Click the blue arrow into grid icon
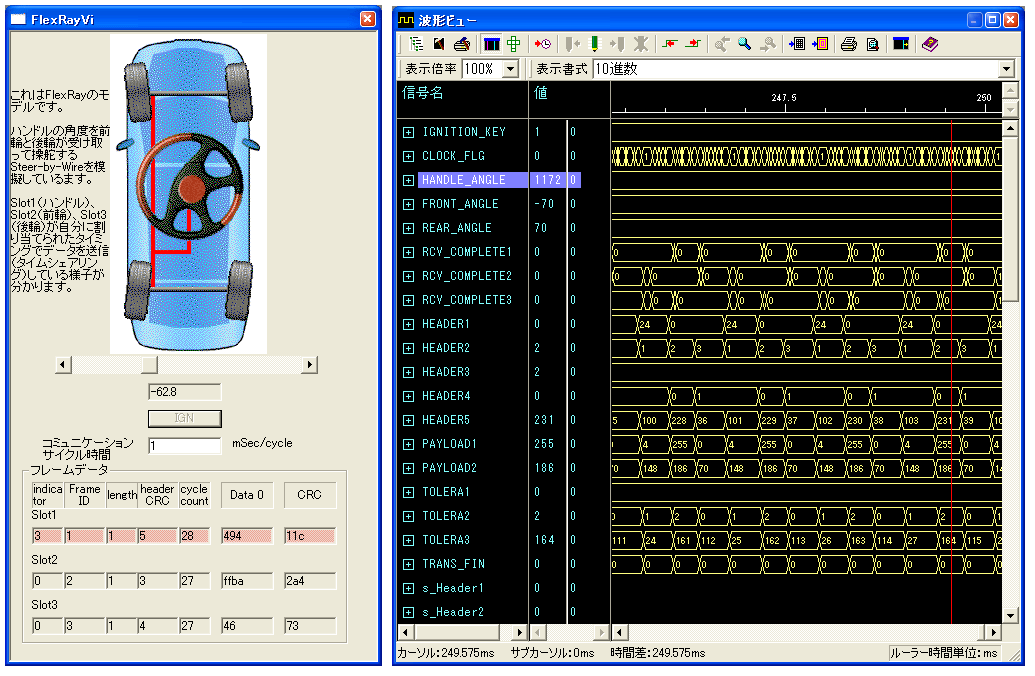1035x676 pixels. pos(797,44)
